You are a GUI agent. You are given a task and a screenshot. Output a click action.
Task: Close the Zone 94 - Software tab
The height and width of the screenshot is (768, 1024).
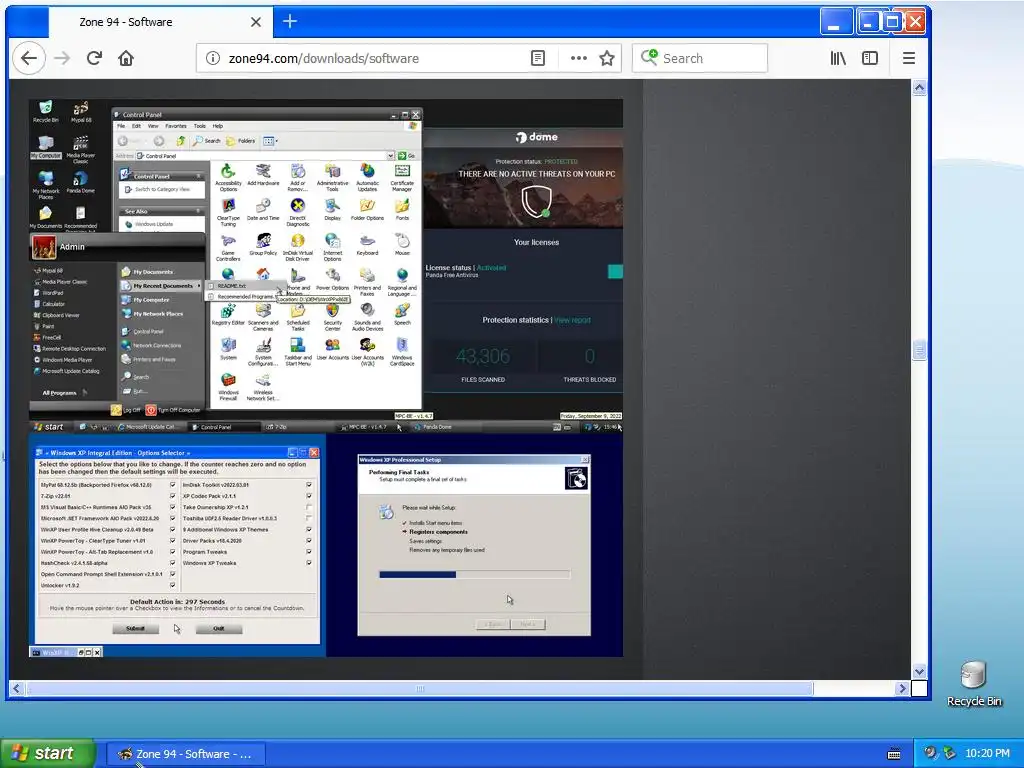256,22
